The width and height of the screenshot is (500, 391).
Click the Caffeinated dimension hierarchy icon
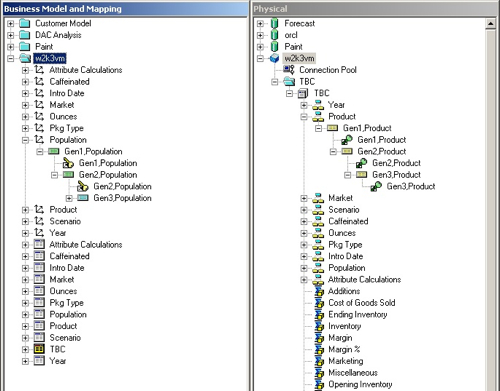[x=39, y=82]
